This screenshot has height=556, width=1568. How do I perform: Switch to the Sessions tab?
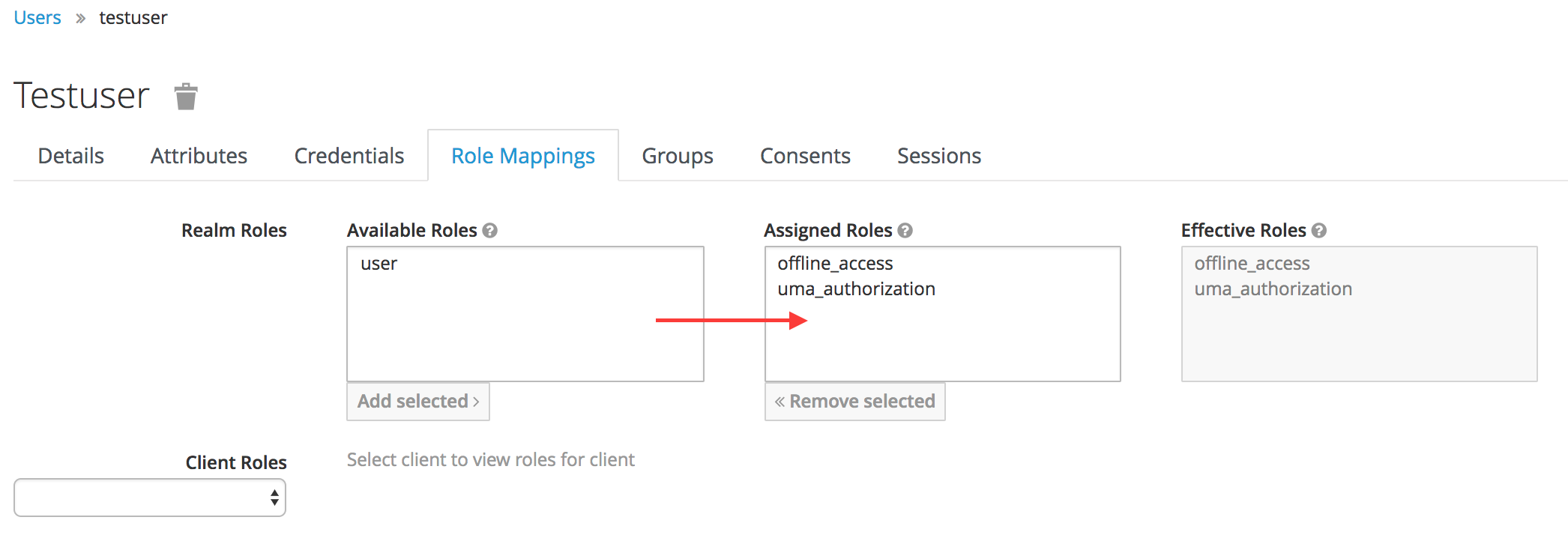[x=939, y=156]
